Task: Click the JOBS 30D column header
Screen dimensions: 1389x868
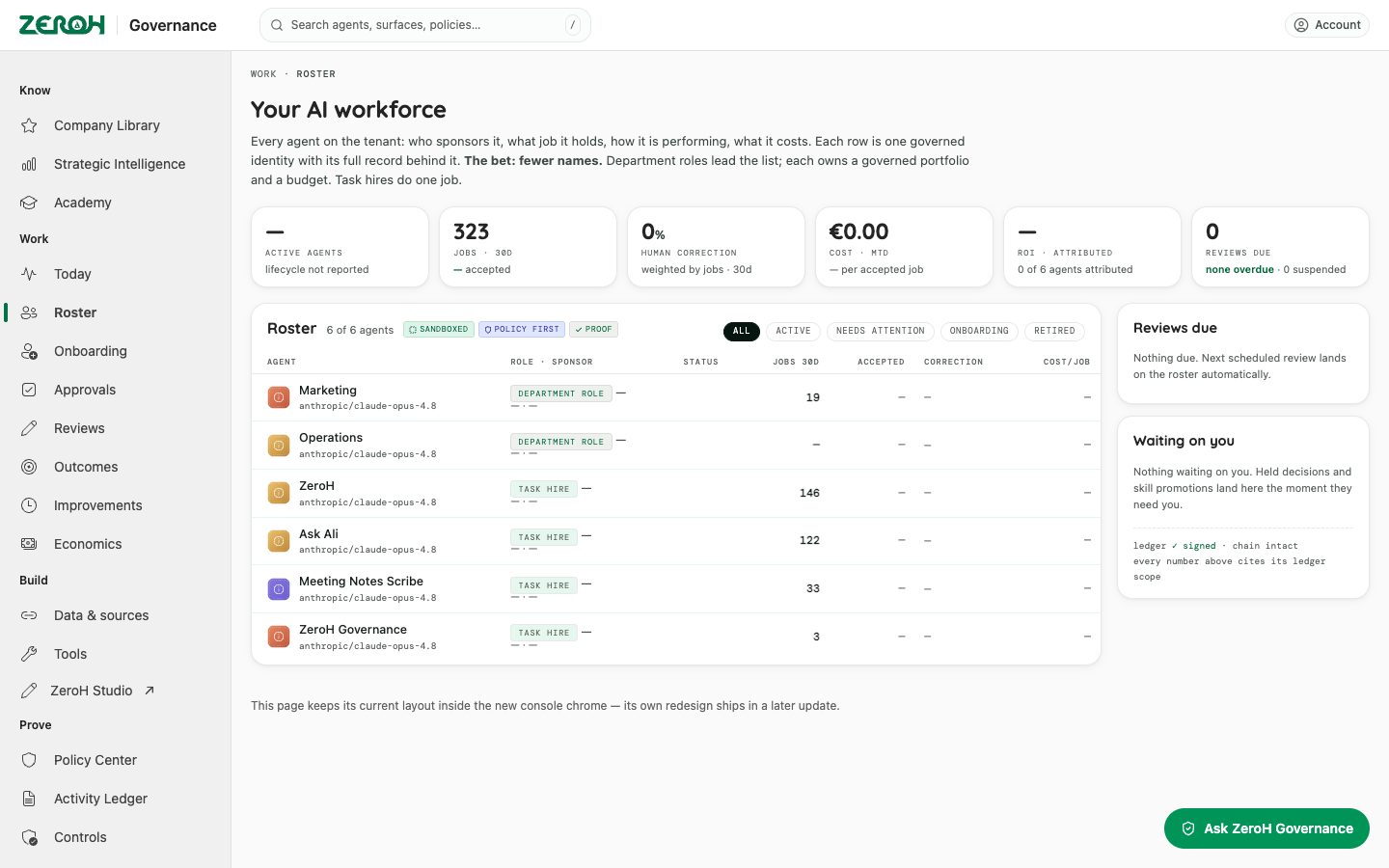Action: (796, 362)
